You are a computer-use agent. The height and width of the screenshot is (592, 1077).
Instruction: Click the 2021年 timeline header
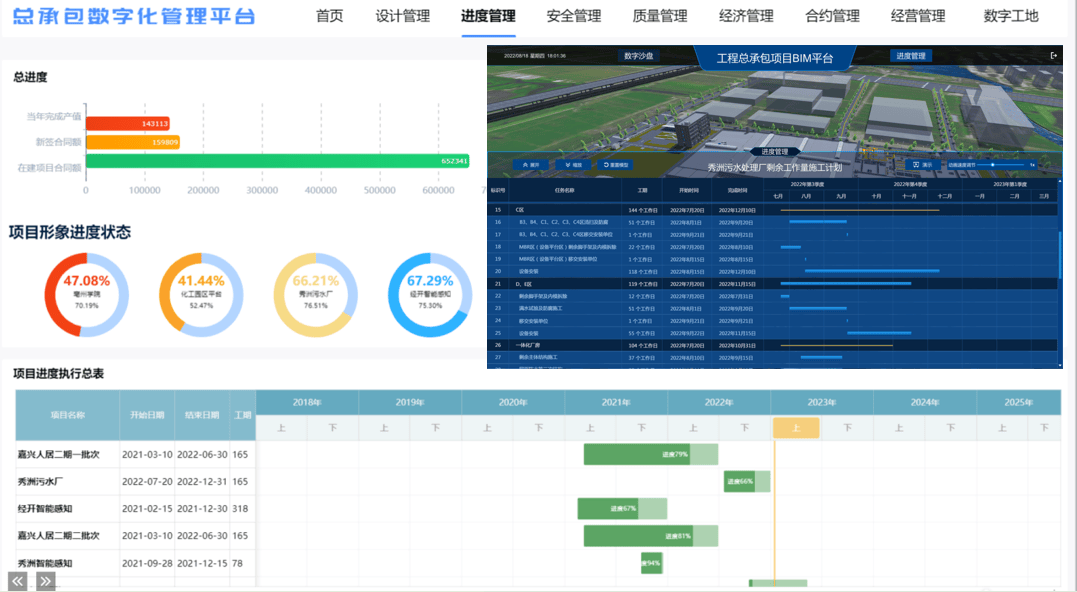click(x=616, y=402)
